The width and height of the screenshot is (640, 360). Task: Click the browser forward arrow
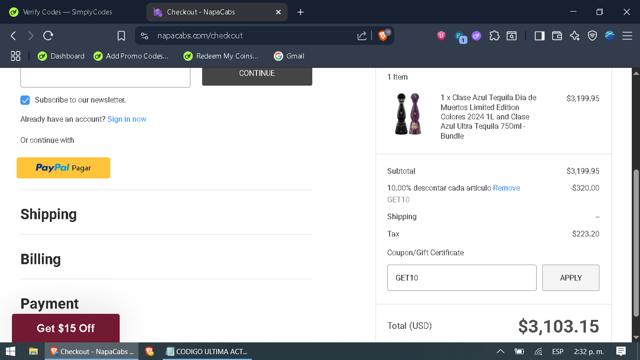[31, 36]
